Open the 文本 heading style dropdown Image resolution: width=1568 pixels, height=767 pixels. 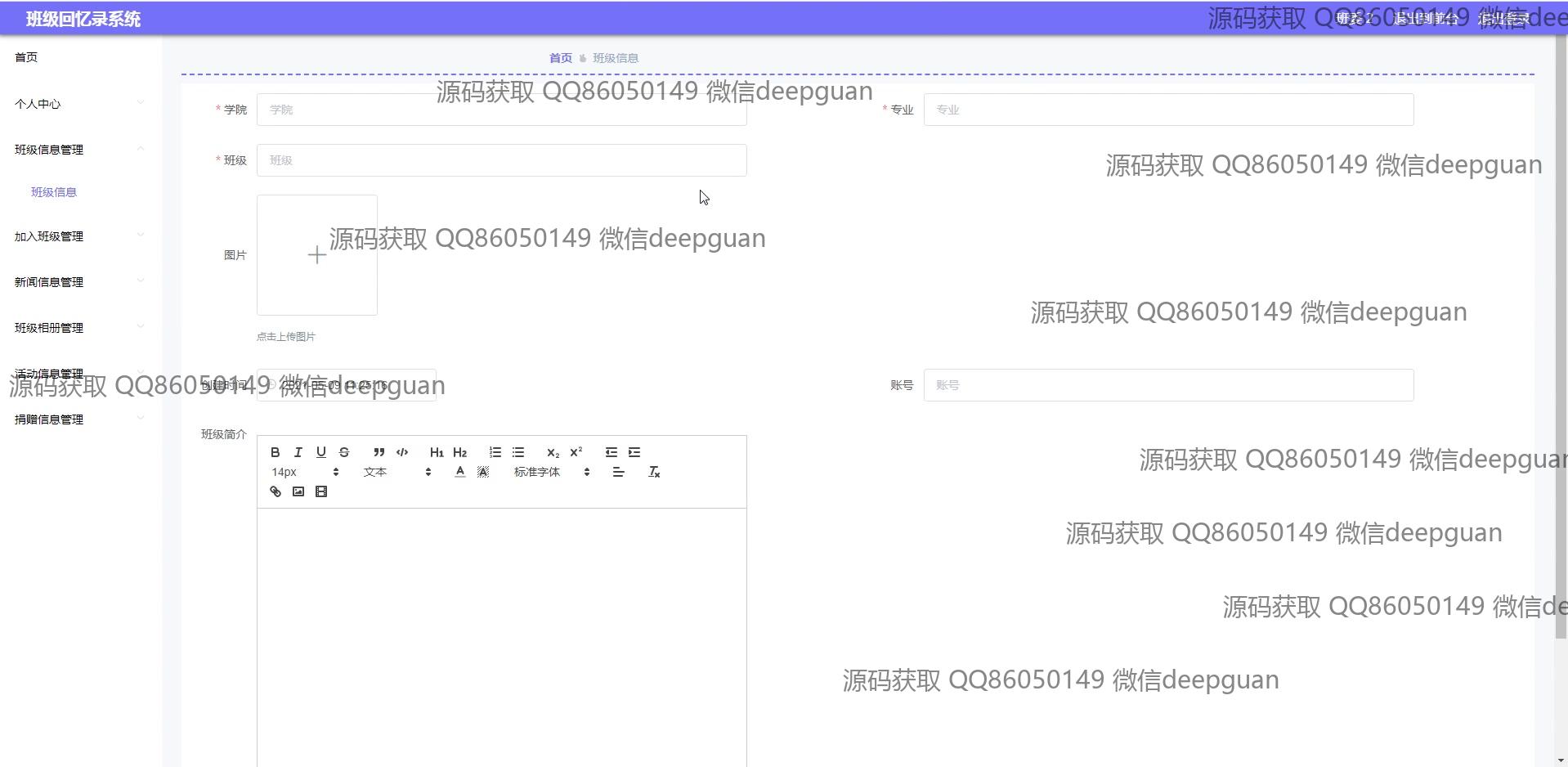(x=396, y=472)
